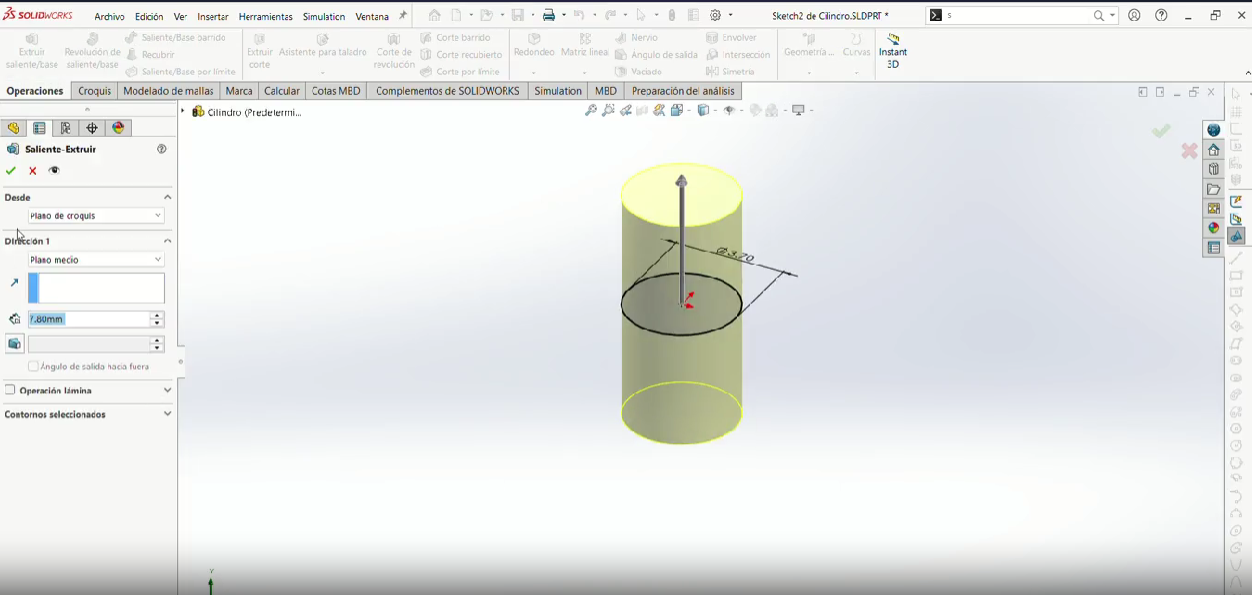This screenshot has height=595, width=1252.
Task: Switch to Complementos de SOLIDWORKS tab
Action: [x=448, y=91]
